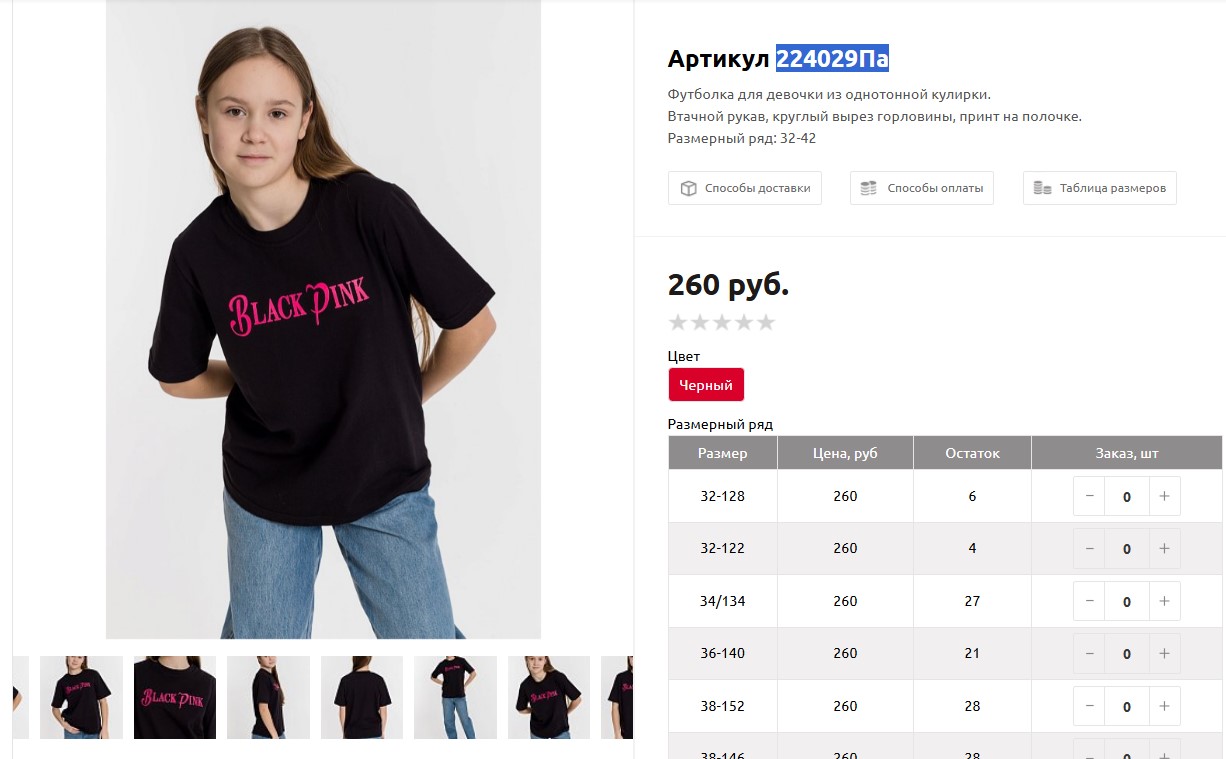This screenshot has height=759, width=1226.
Task: Open the Способы доставки button
Action: pos(745,188)
